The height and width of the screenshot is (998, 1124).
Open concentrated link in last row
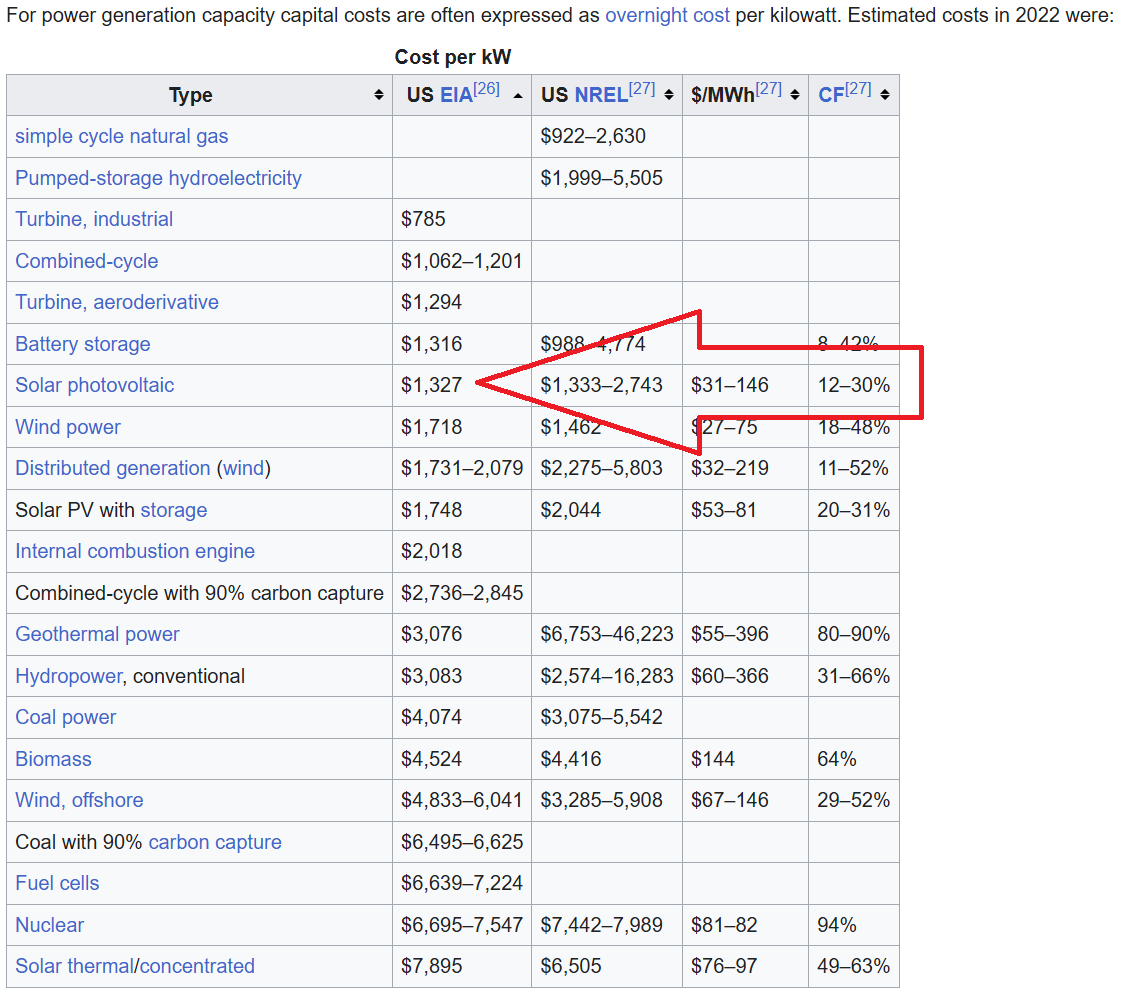click(x=197, y=966)
